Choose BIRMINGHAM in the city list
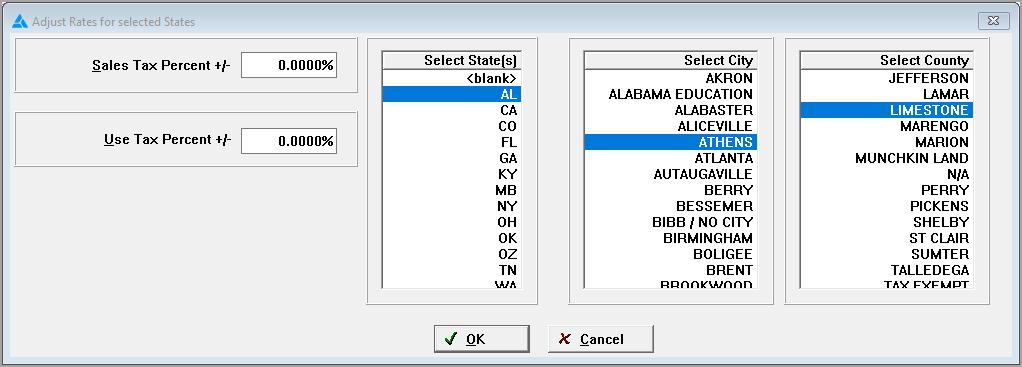This screenshot has width=1022, height=367. click(x=671, y=238)
